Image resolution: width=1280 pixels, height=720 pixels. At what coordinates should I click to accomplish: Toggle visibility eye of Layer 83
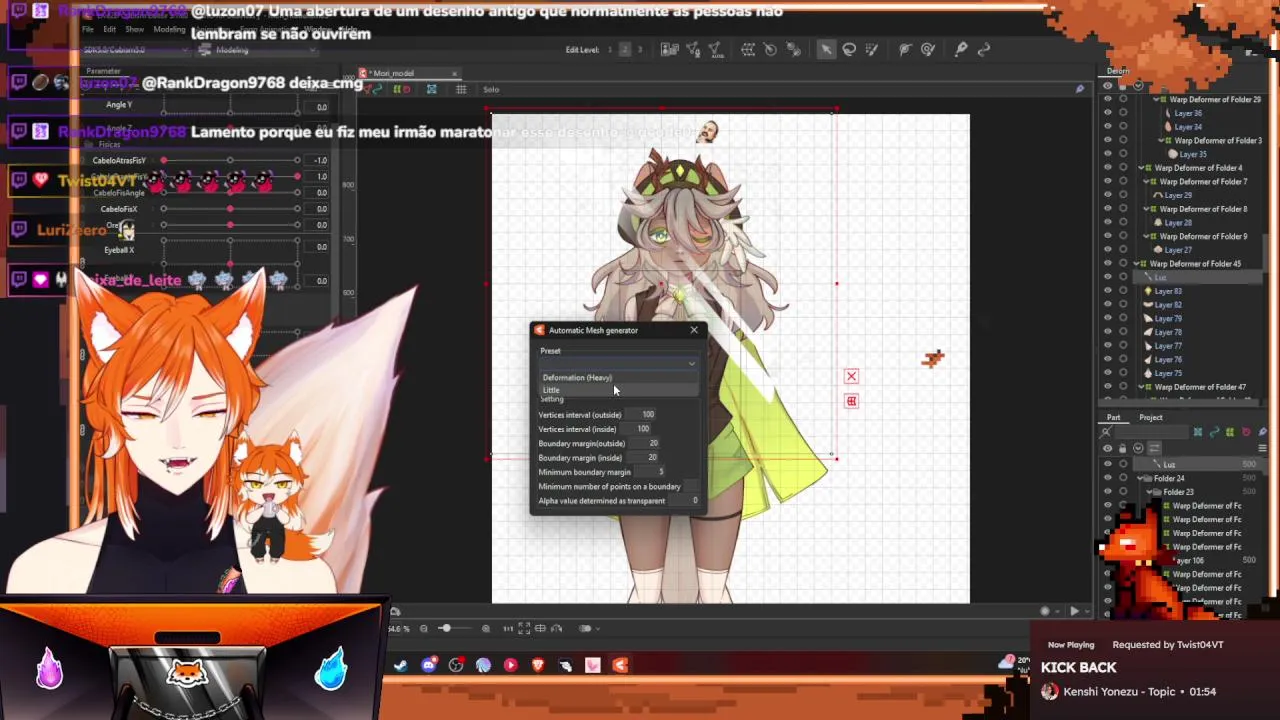[1107, 291]
